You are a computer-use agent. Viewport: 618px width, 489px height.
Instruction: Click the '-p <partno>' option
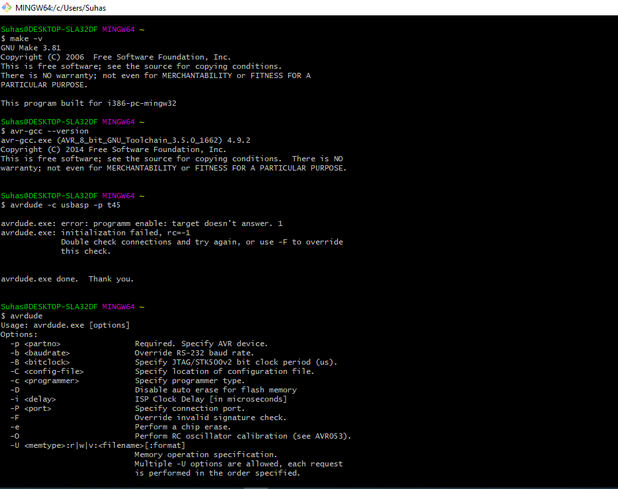click(35, 344)
